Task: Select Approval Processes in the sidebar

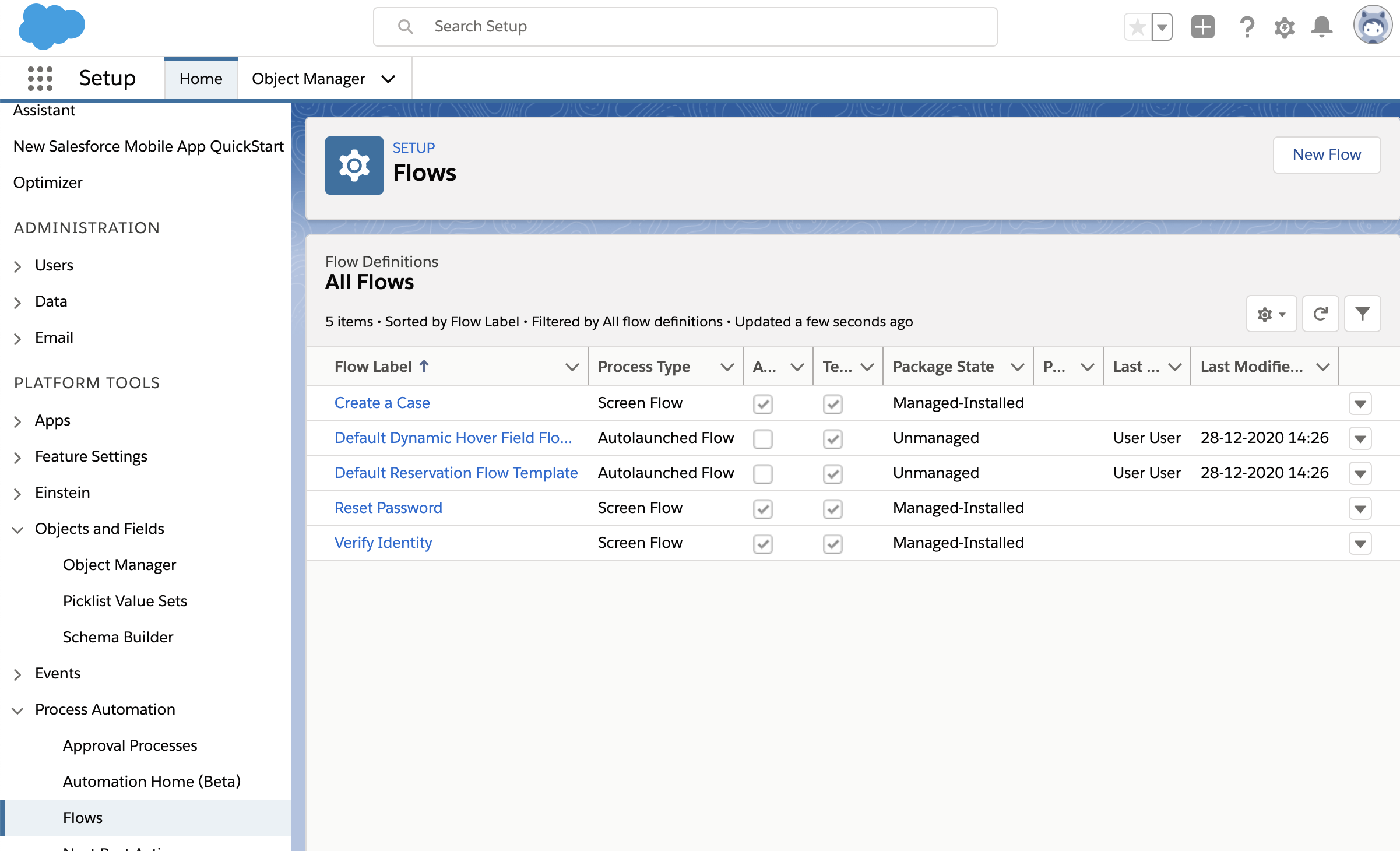Action: (130, 745)
